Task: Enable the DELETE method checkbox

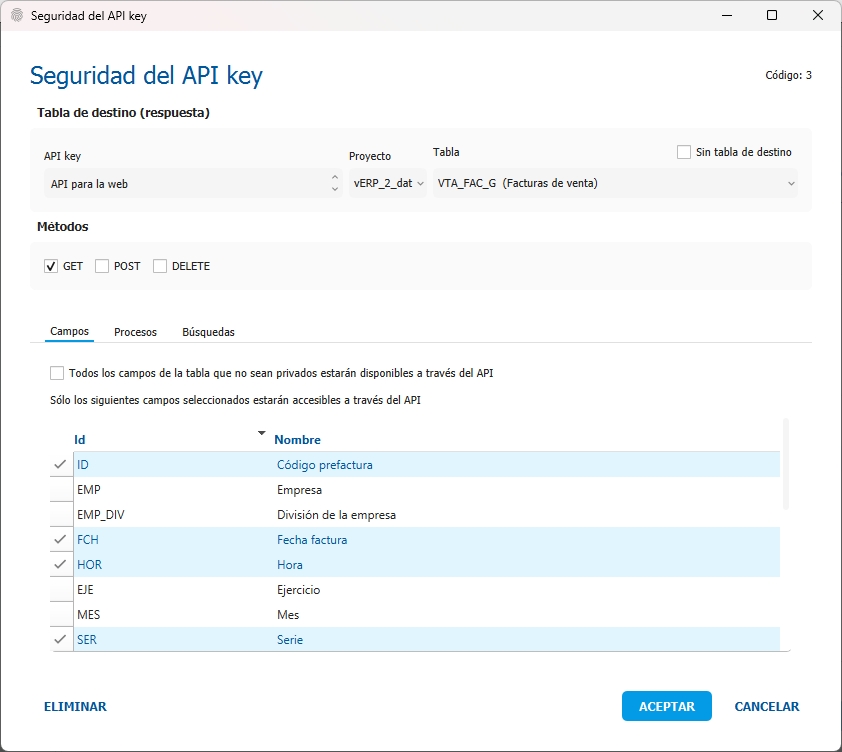Action: point(160,267)
